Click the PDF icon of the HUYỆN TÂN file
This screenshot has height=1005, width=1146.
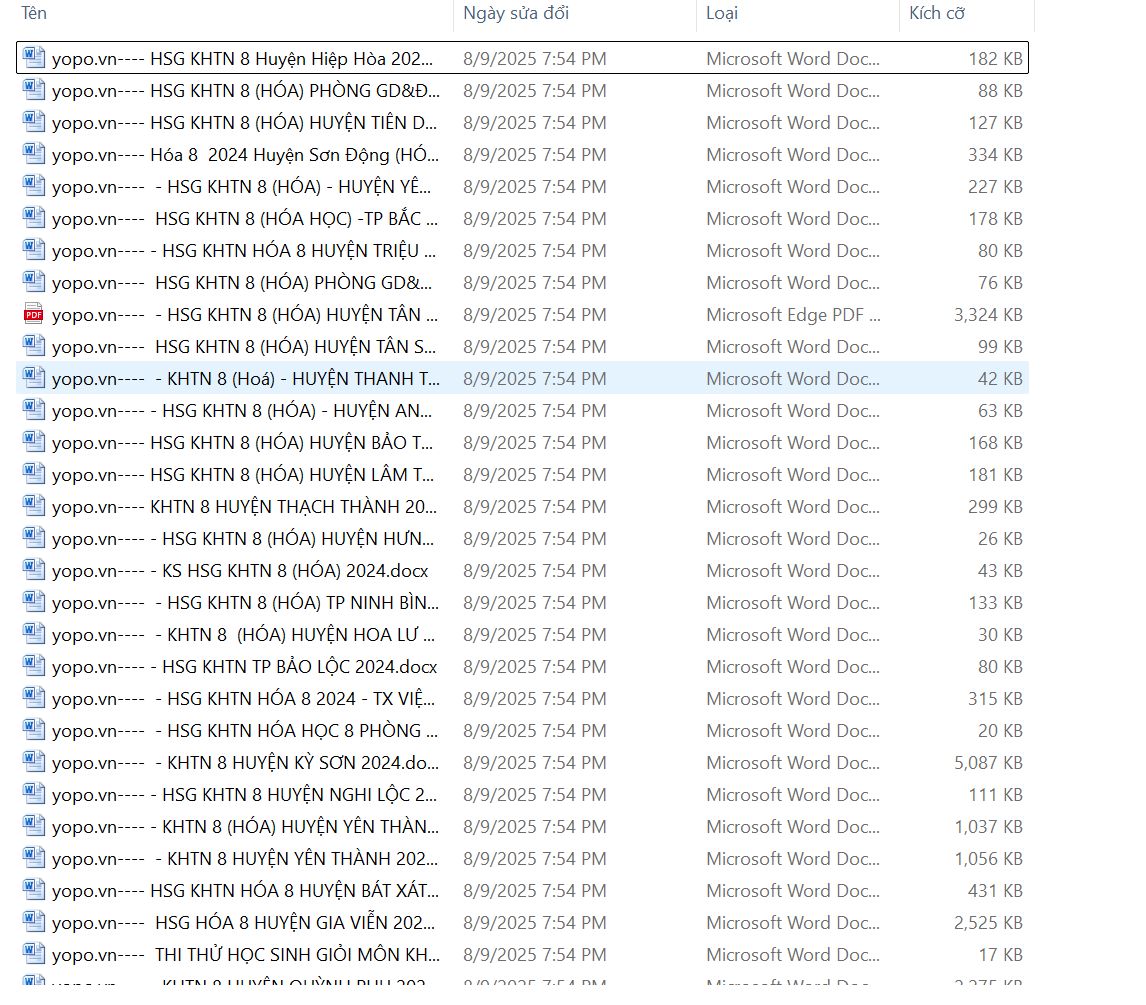coord(34,314)
